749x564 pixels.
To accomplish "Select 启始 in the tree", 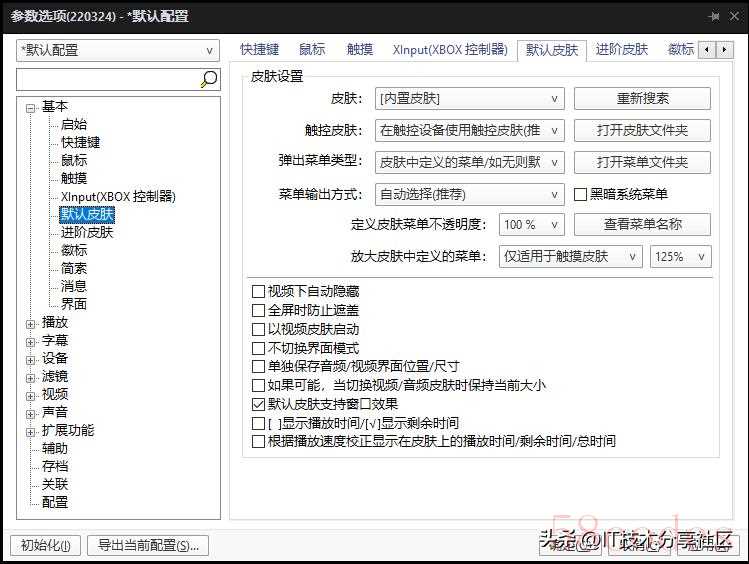I will pos(74,124).
